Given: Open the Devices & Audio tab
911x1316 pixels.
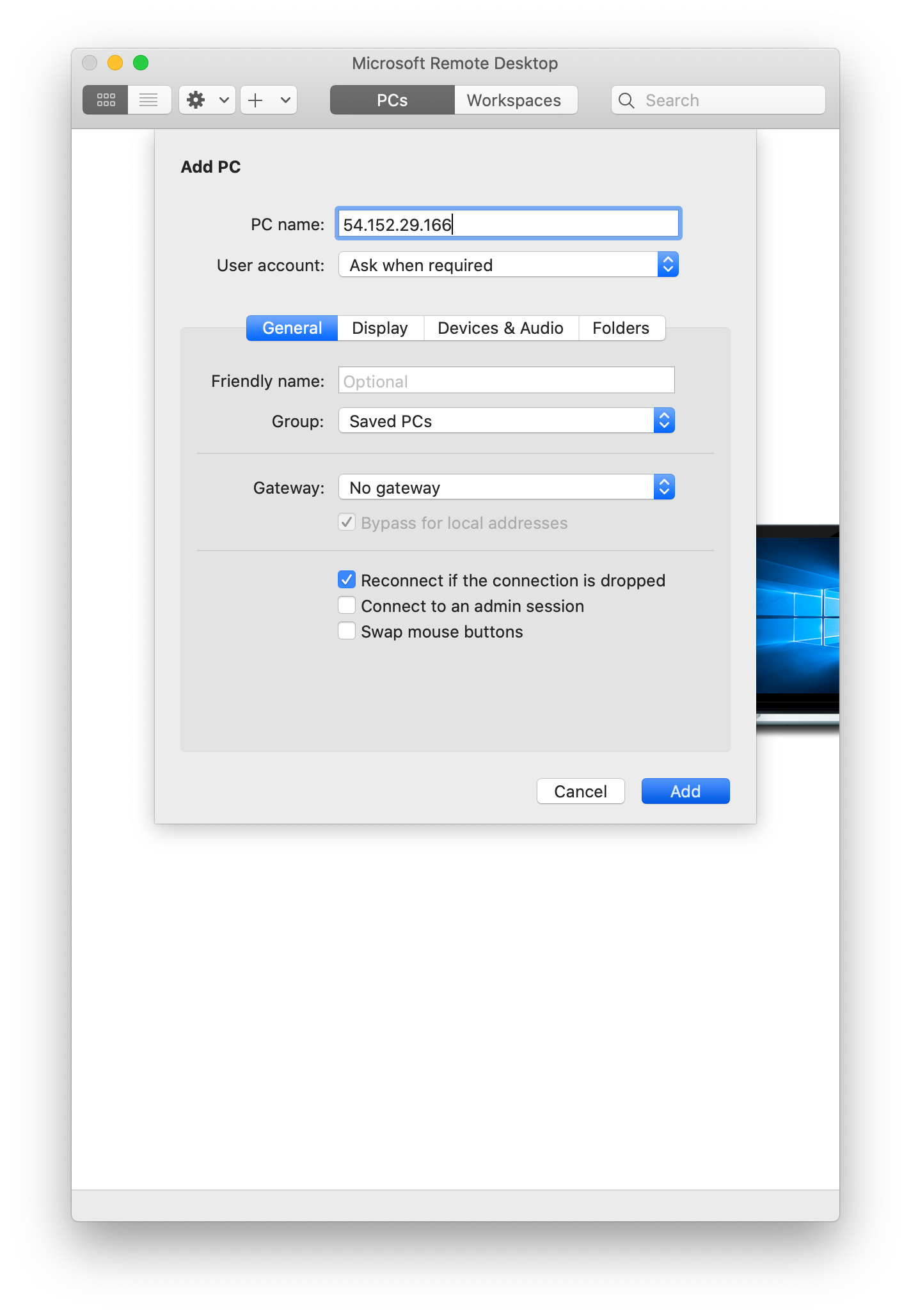Looking at the screenshot, I should [500, 328].
